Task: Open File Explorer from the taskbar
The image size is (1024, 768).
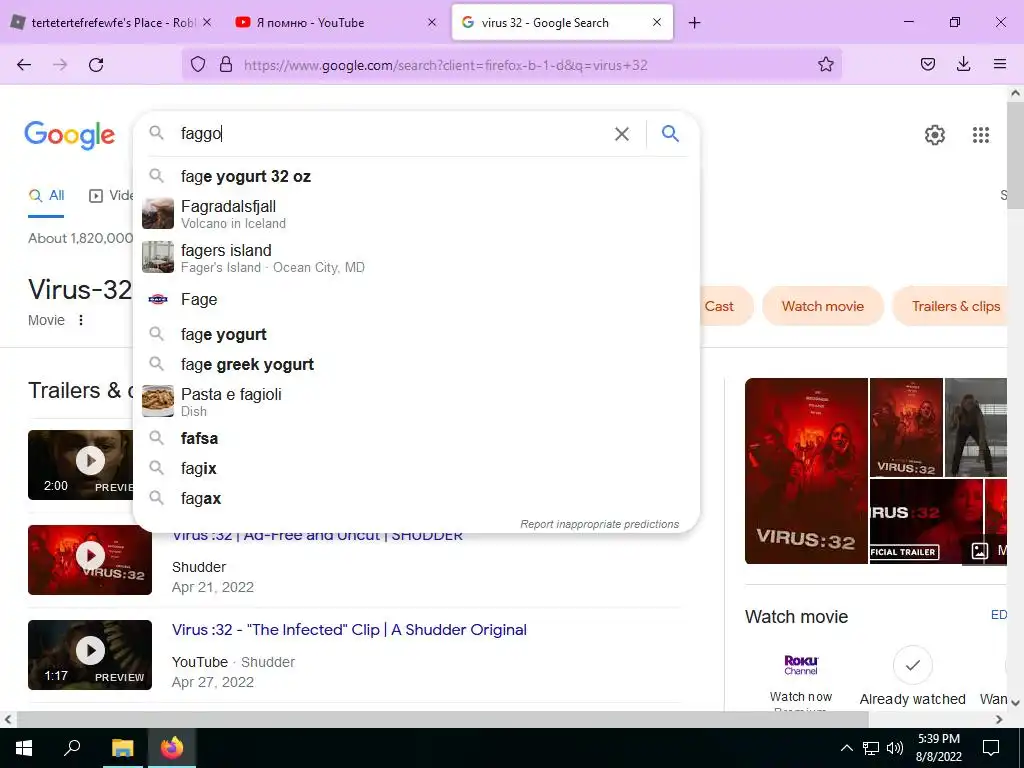Action: pos(122,748)
